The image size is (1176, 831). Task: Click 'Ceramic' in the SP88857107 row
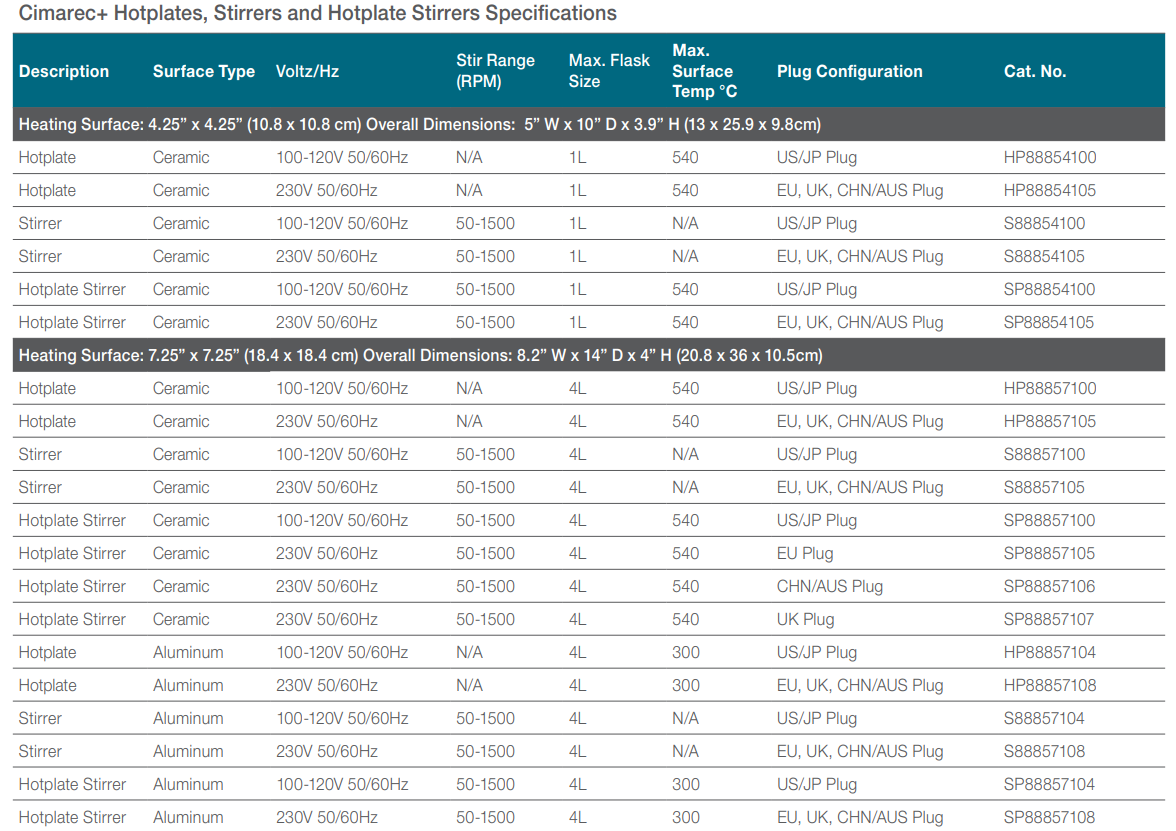[x=181, y=620]
